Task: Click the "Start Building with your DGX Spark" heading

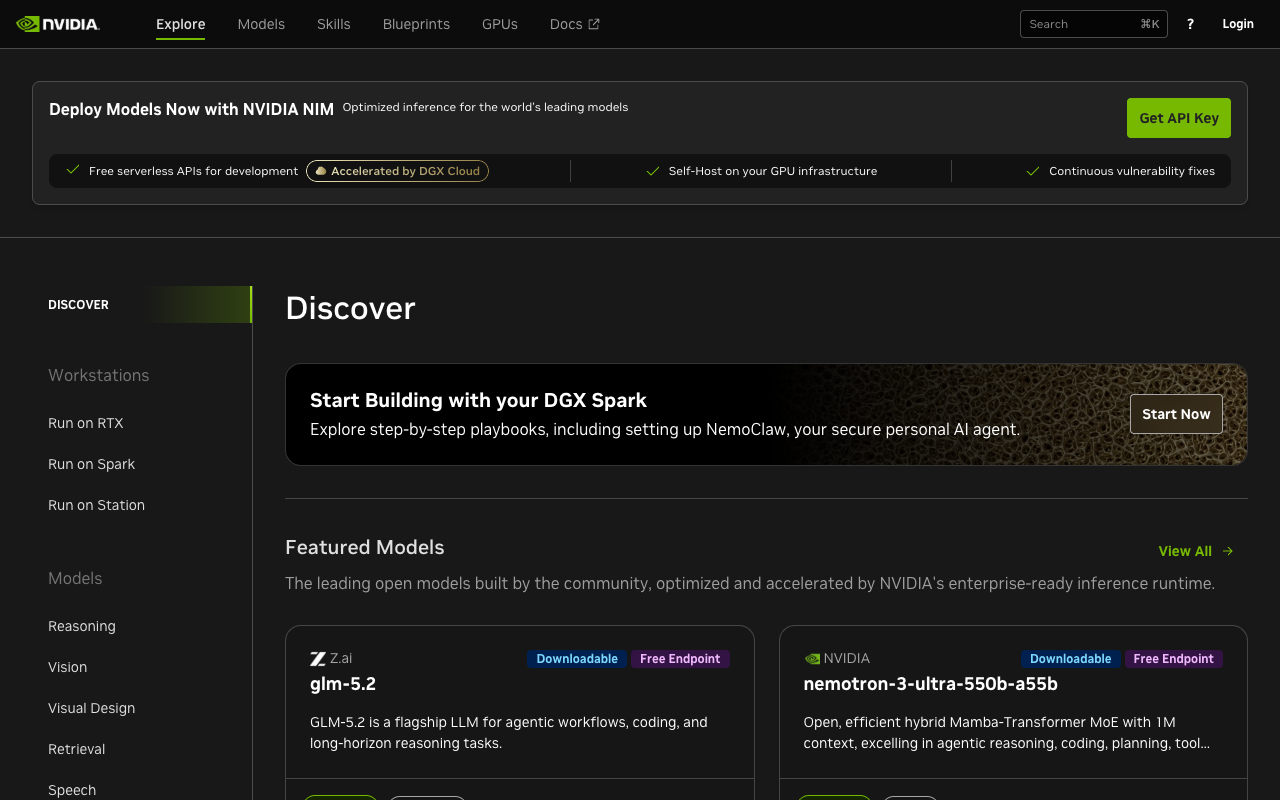Action: click(478, 400)
